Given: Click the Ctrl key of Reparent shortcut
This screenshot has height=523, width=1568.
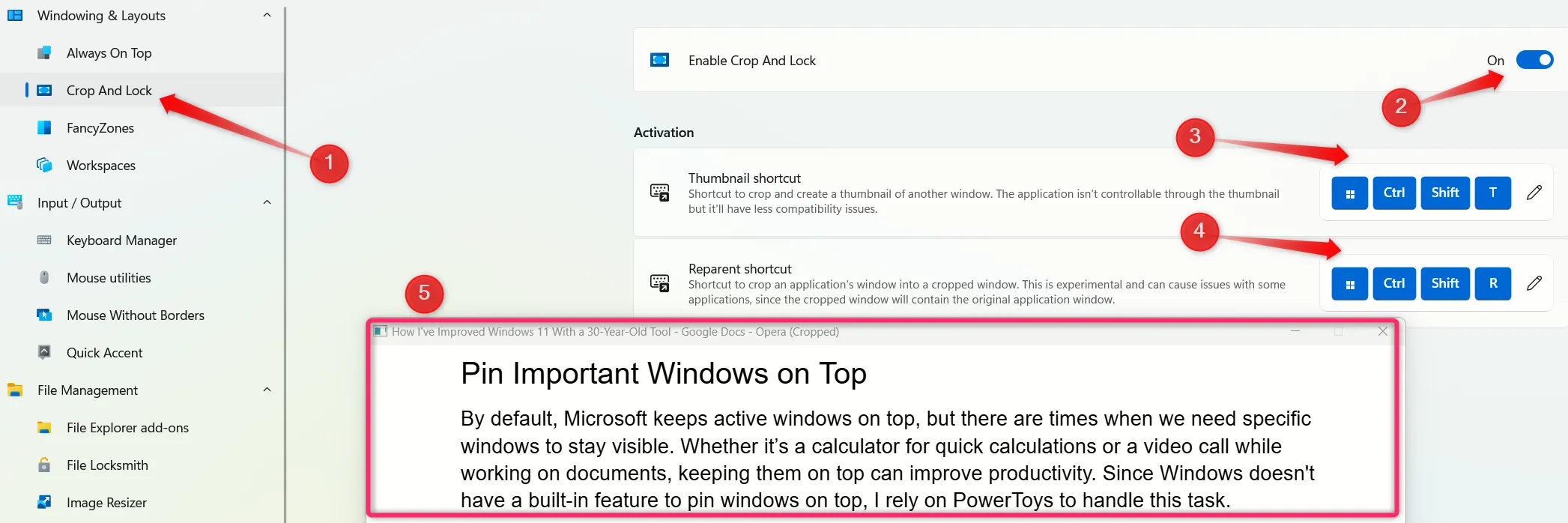Looking at the screenshot, I should 1394,284.
